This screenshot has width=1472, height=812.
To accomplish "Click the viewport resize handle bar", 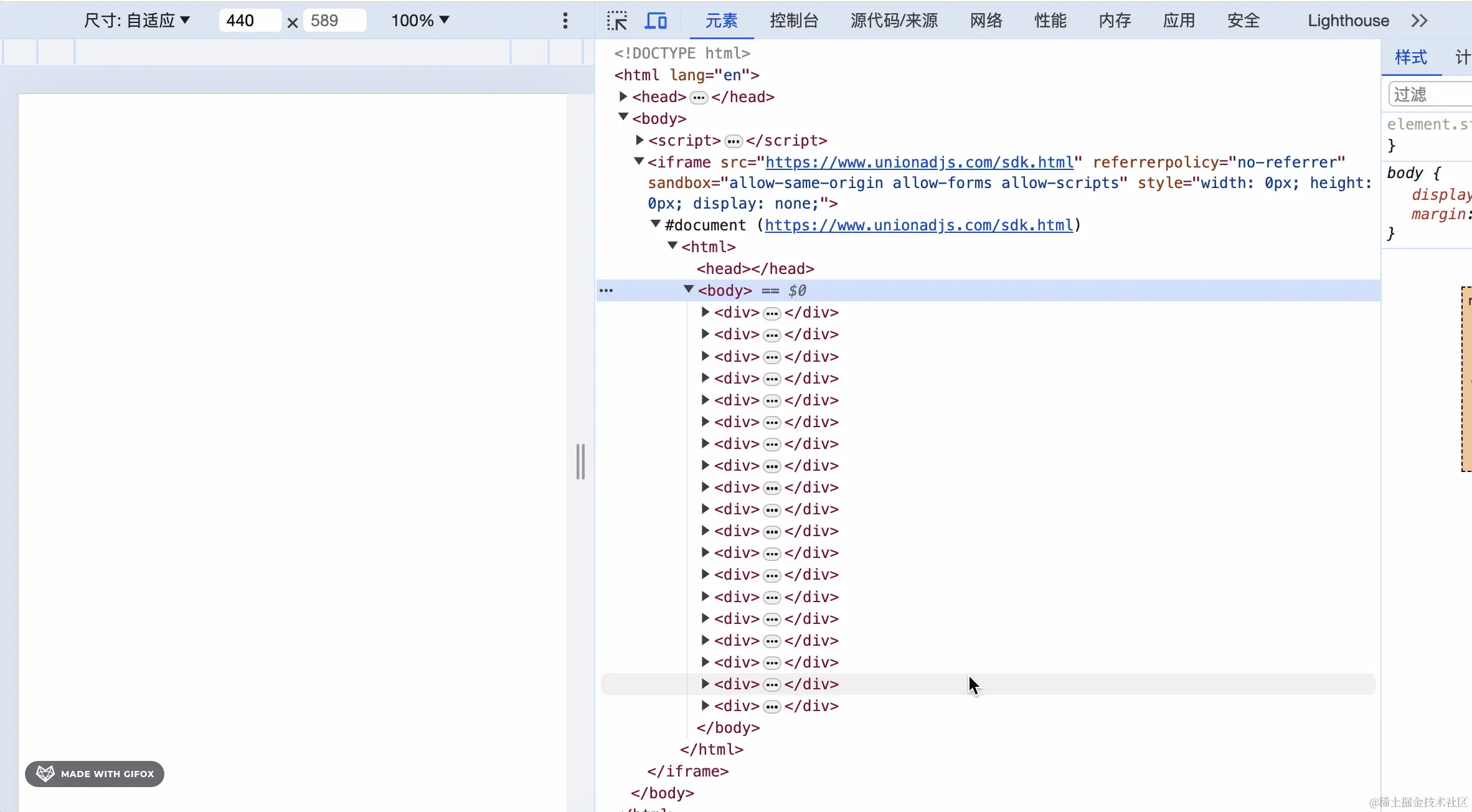I will 580,461.
